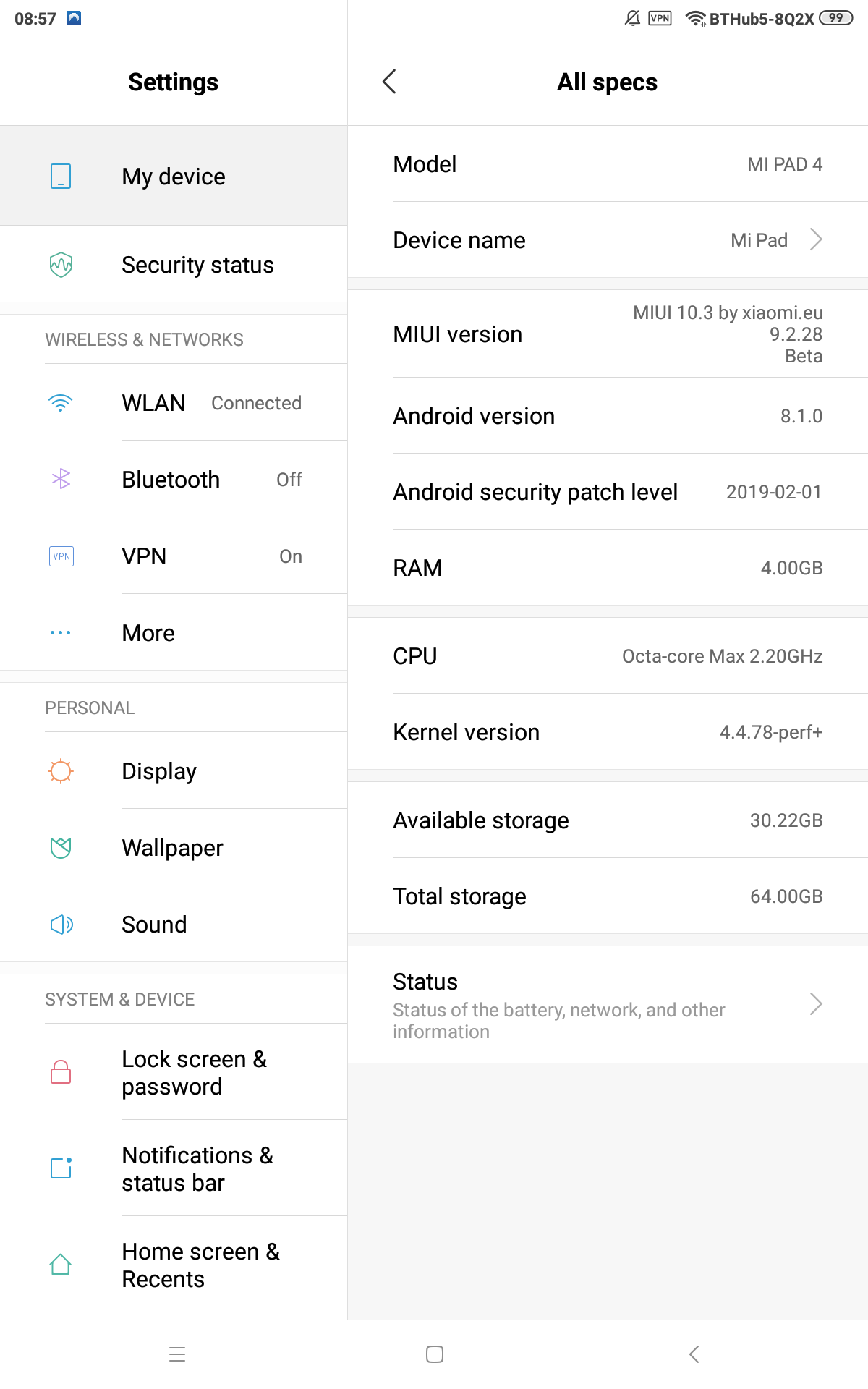
Task: Tap Octa-core Max 2.20GHz value
Action: (723, 656)
